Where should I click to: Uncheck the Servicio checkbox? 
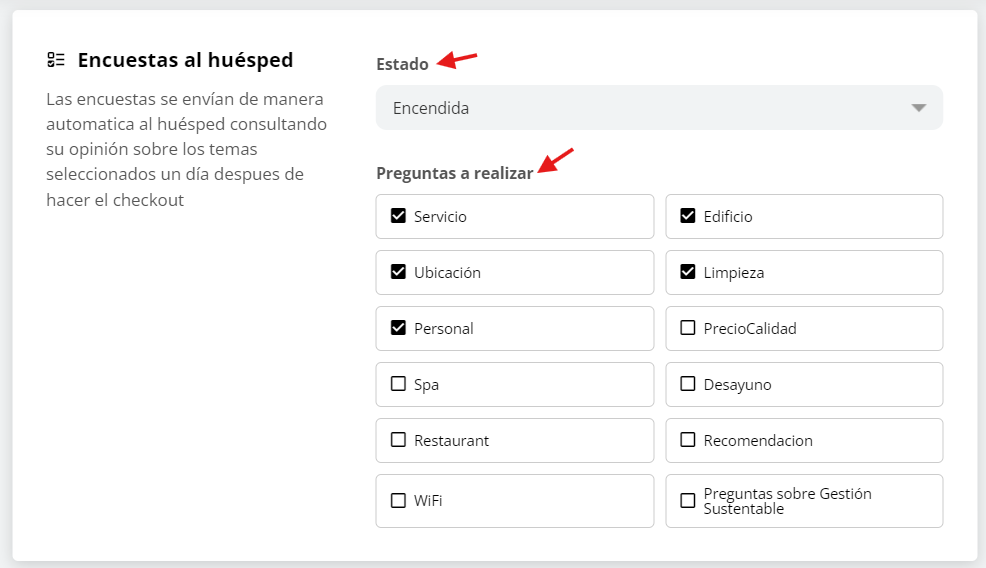(398, 216)
